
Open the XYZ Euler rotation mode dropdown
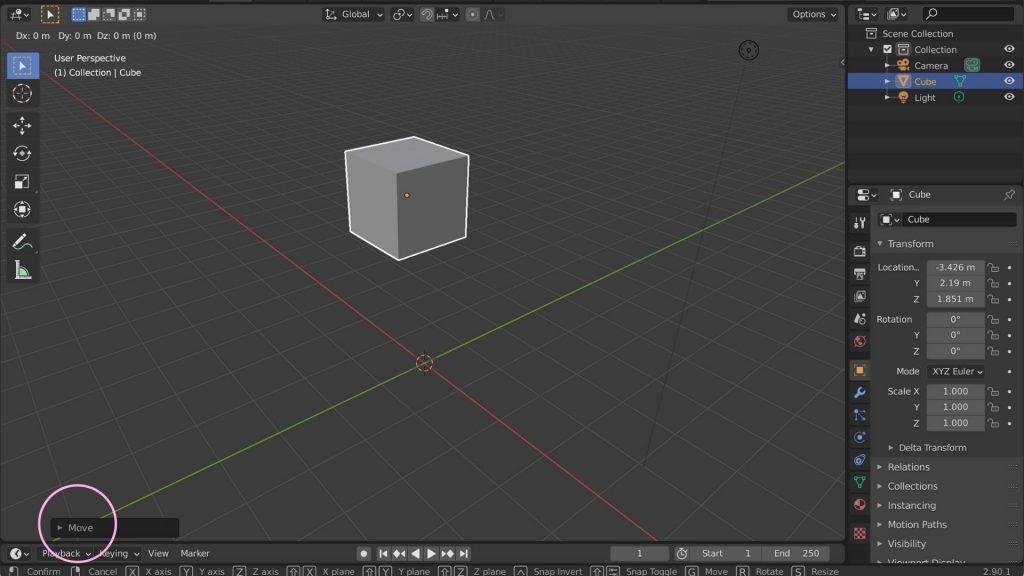coord(956,372)
